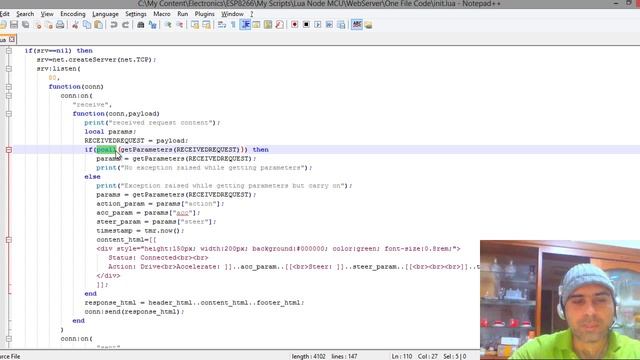The height and width of the screenshot is (360, 640).
Task: Click the rightmost toolbar icon after ABC
Action: [369, 25]
